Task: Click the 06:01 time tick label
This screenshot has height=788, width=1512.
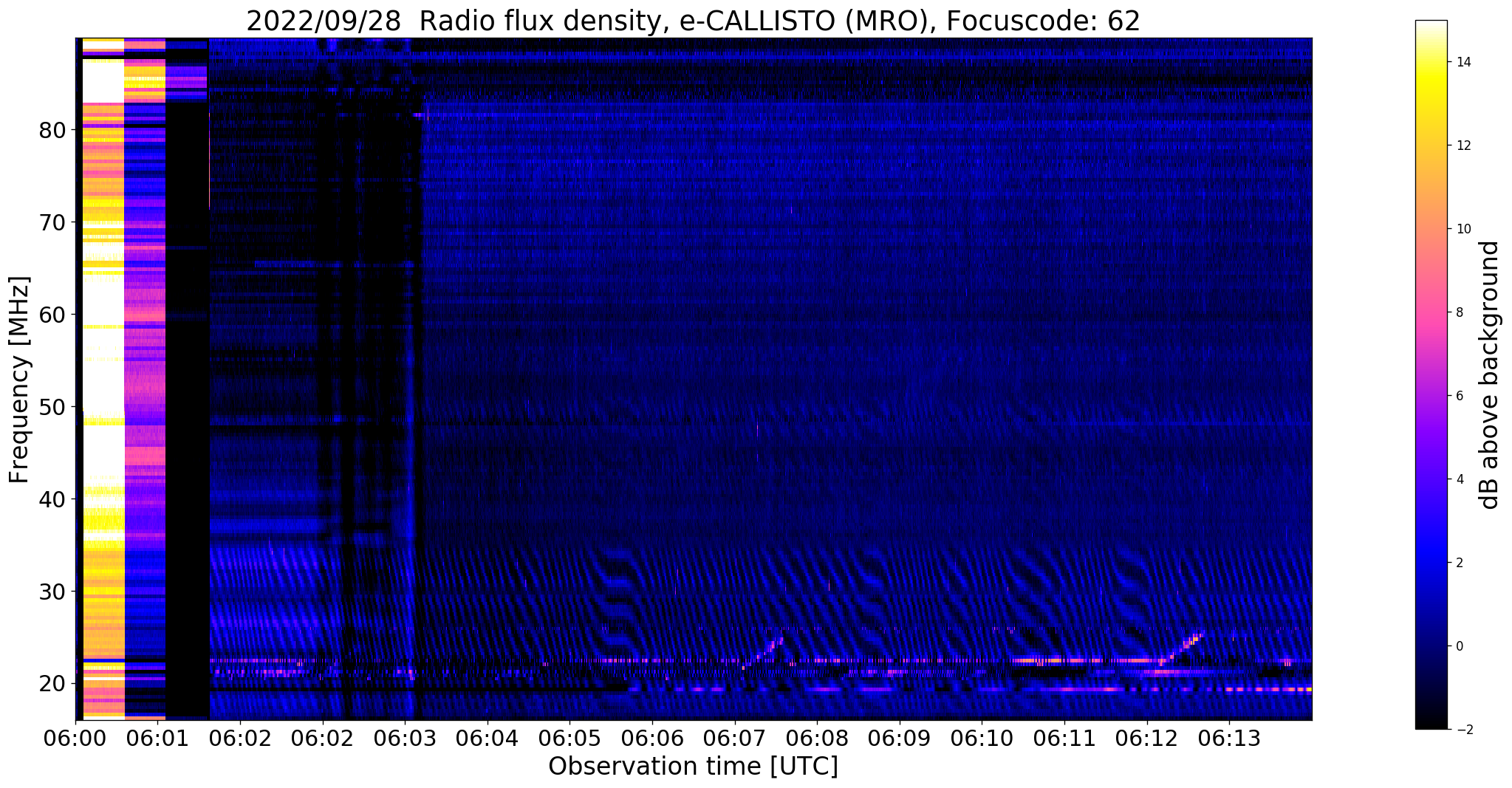Action: (x=157, y=739)
